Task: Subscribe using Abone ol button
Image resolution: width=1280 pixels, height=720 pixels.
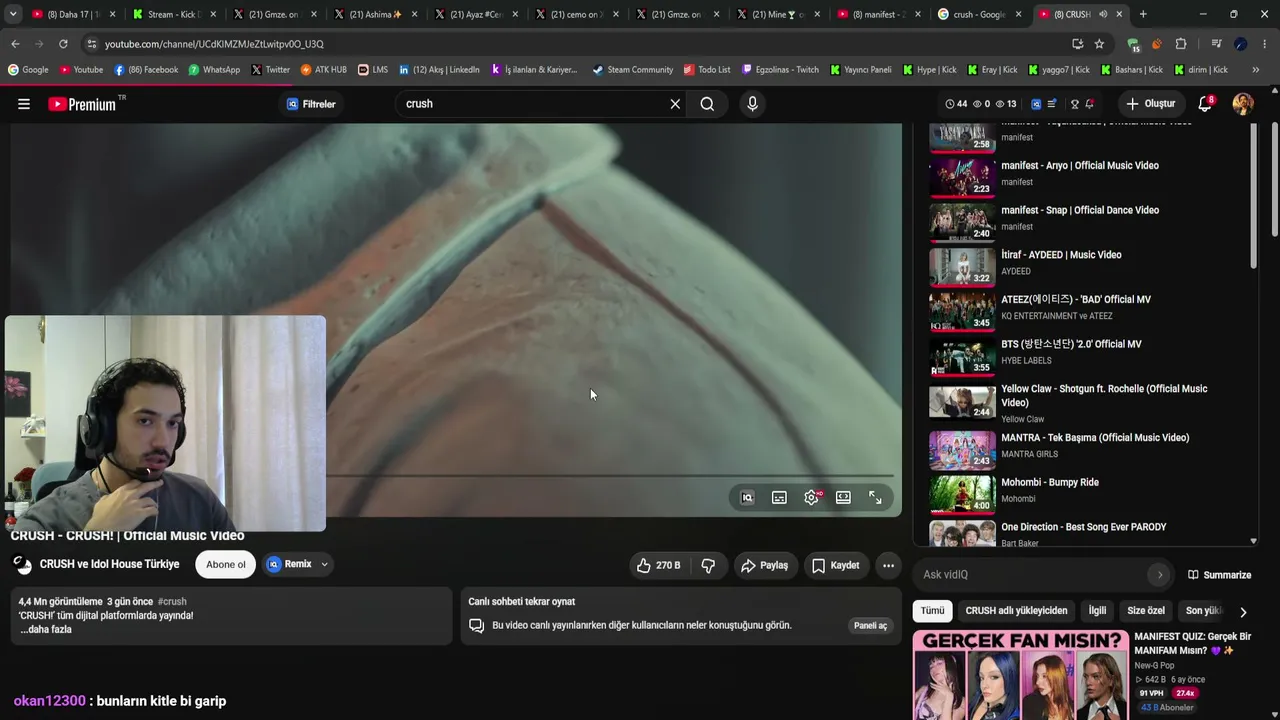Action: (x=226, y=565)
